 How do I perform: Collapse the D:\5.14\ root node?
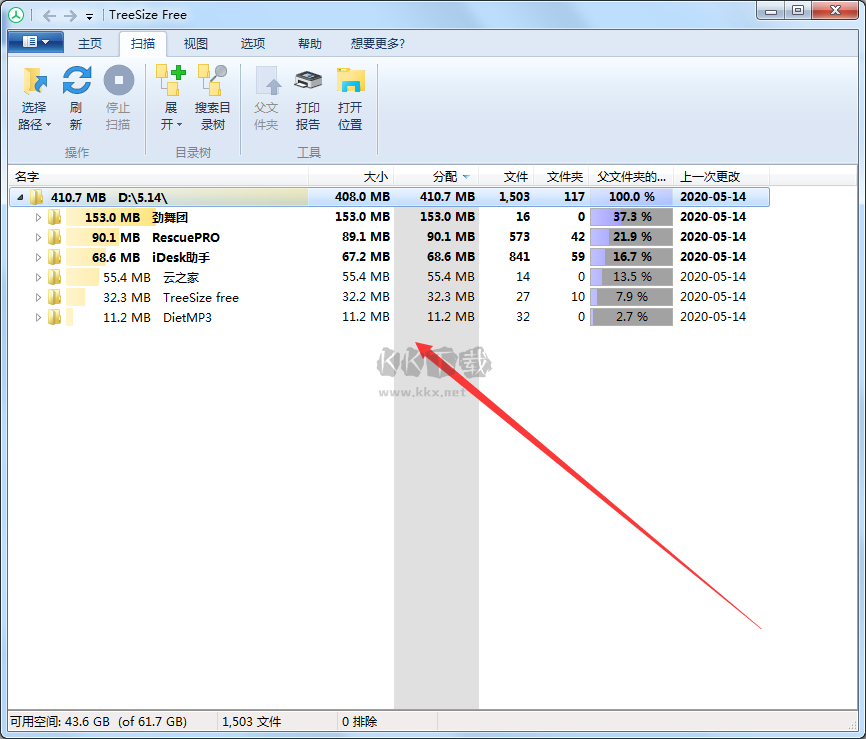pos(20,197)
